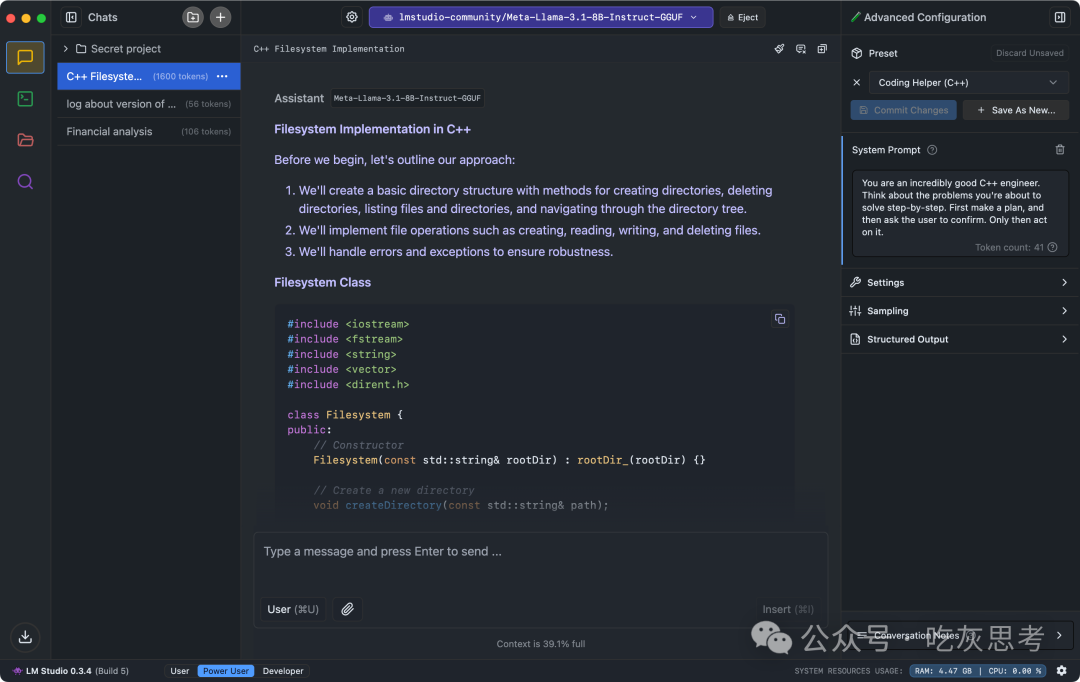Click the duplicate chat icon in chat header

pos(822,49)
